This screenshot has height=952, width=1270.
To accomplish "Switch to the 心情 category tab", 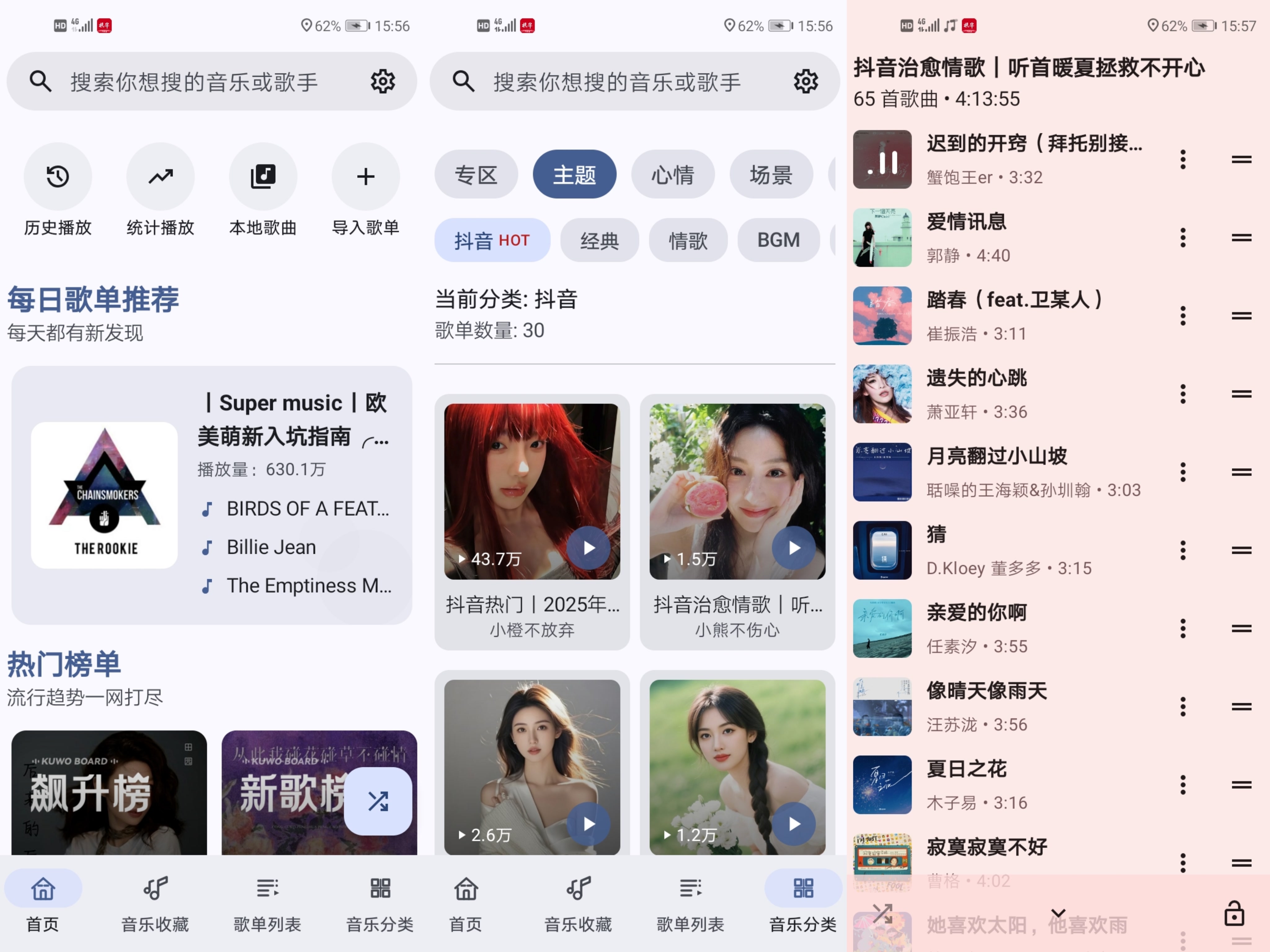I will pyautogui.click(x=672, y=174).
